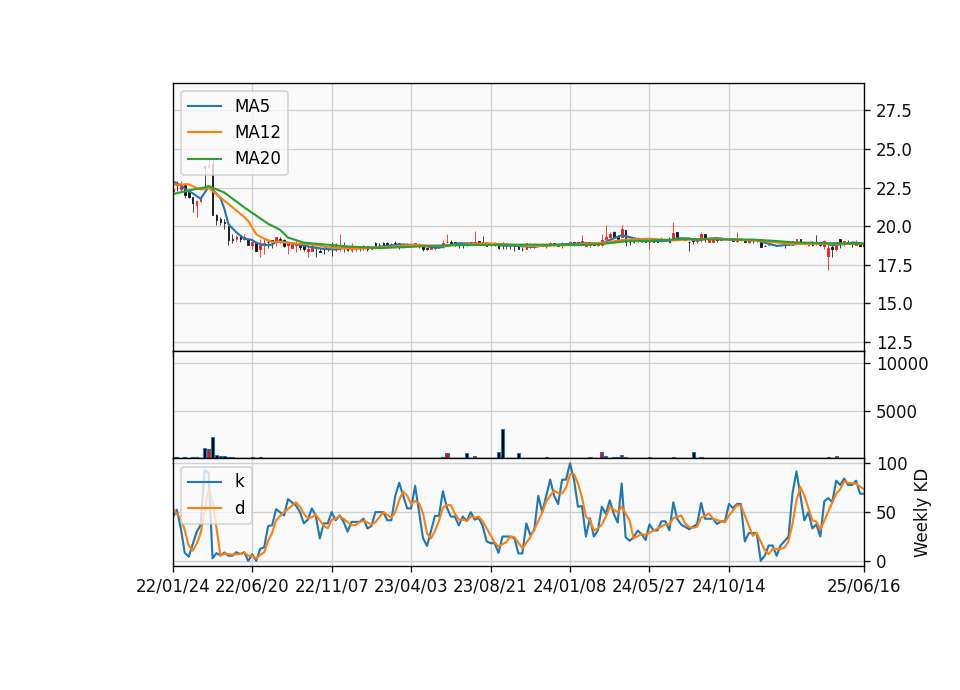Click the 24/01/08 date label
This screenshot has height=690, width=960.
point(570,586)
